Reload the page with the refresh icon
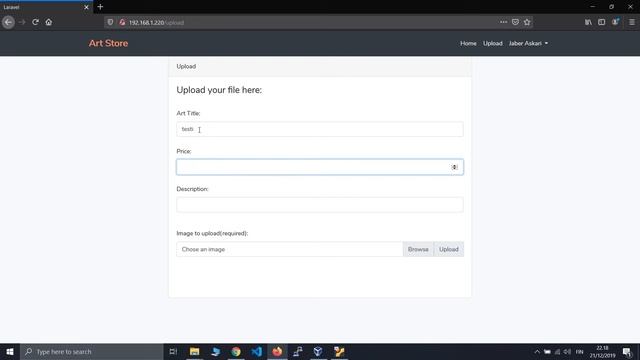 [x=36, y=22]
